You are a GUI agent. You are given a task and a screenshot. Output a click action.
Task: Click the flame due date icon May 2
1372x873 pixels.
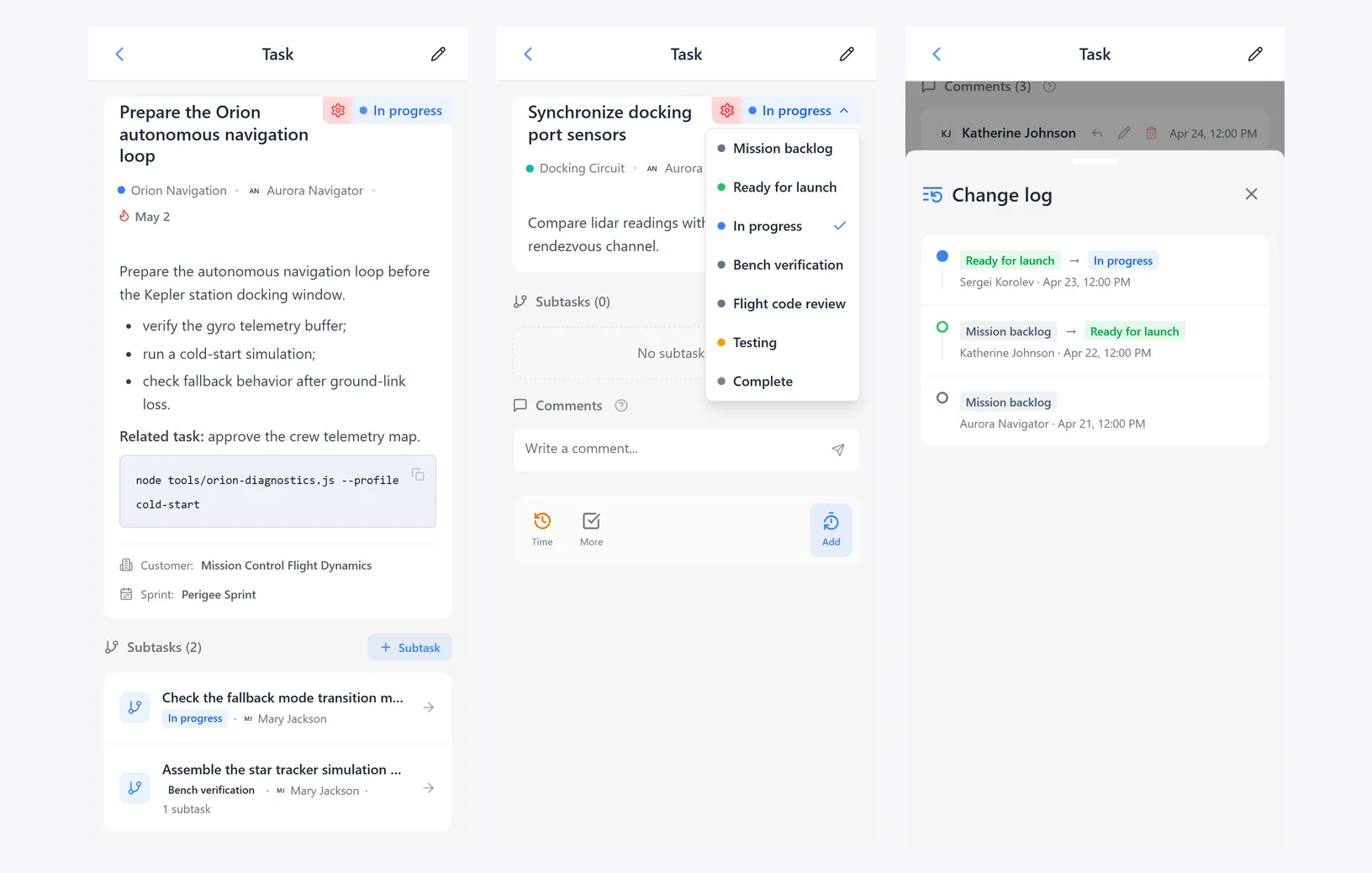[x=124, y=216]
